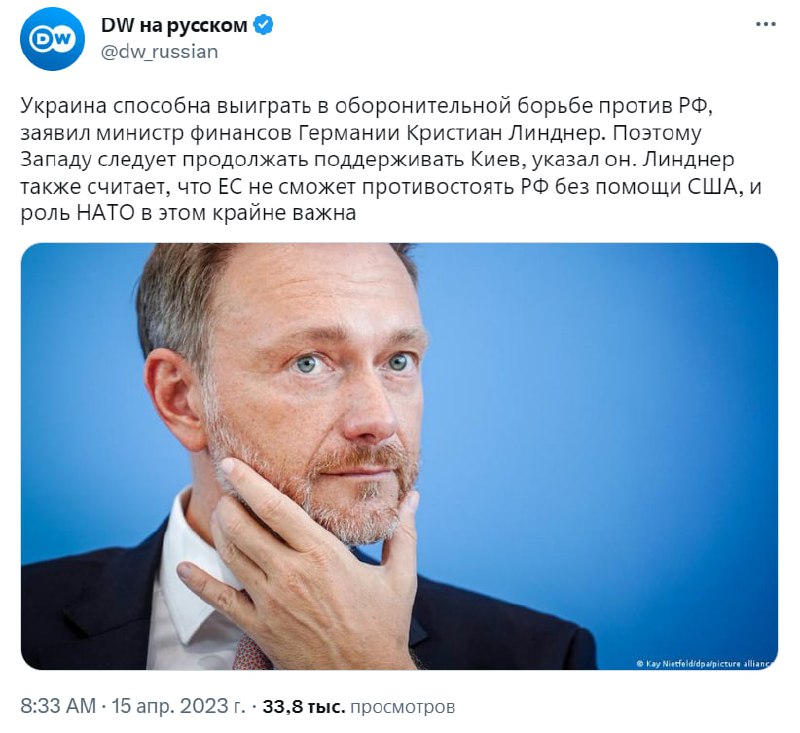
Task: Click the tweet line starting Западу следует
Action: (378, 160)
